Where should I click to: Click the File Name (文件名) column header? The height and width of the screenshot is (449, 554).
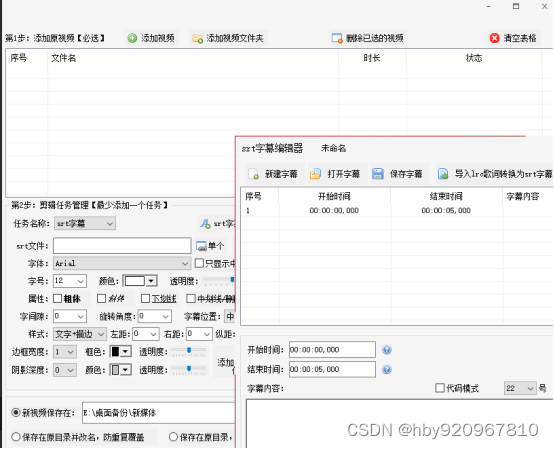[193, 58]
